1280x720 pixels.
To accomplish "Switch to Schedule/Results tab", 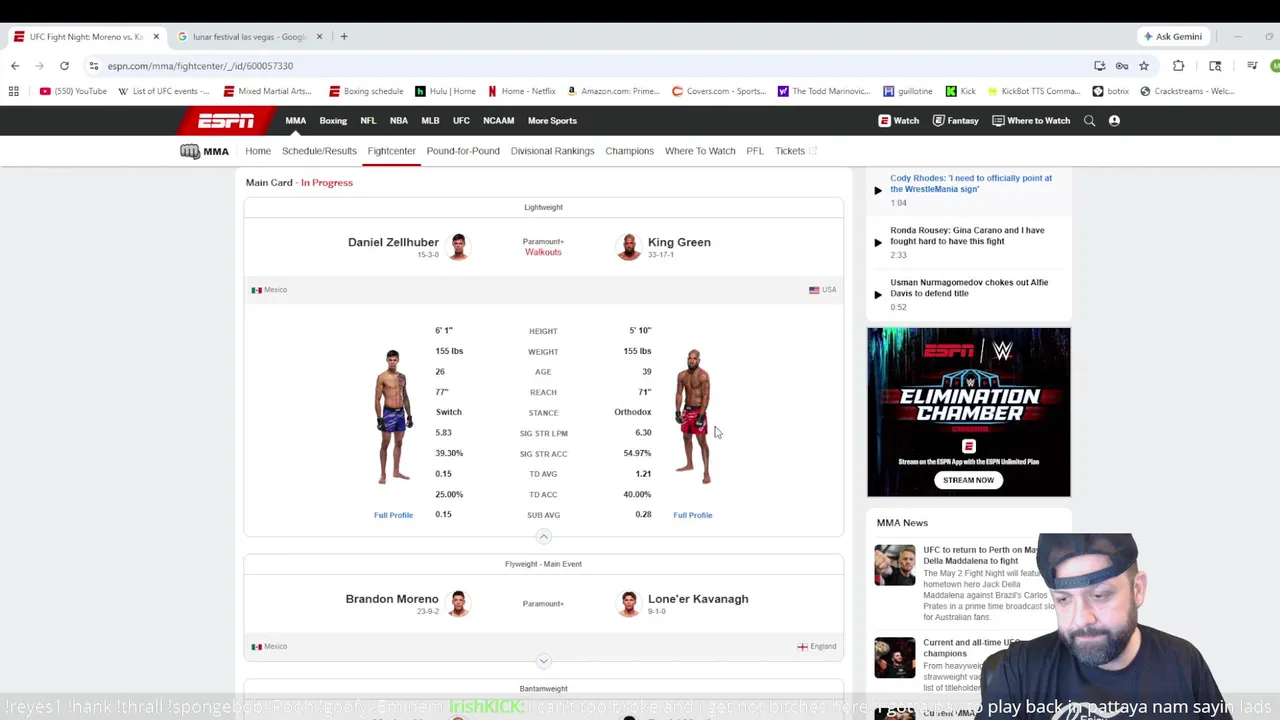I will coord(319,151).
